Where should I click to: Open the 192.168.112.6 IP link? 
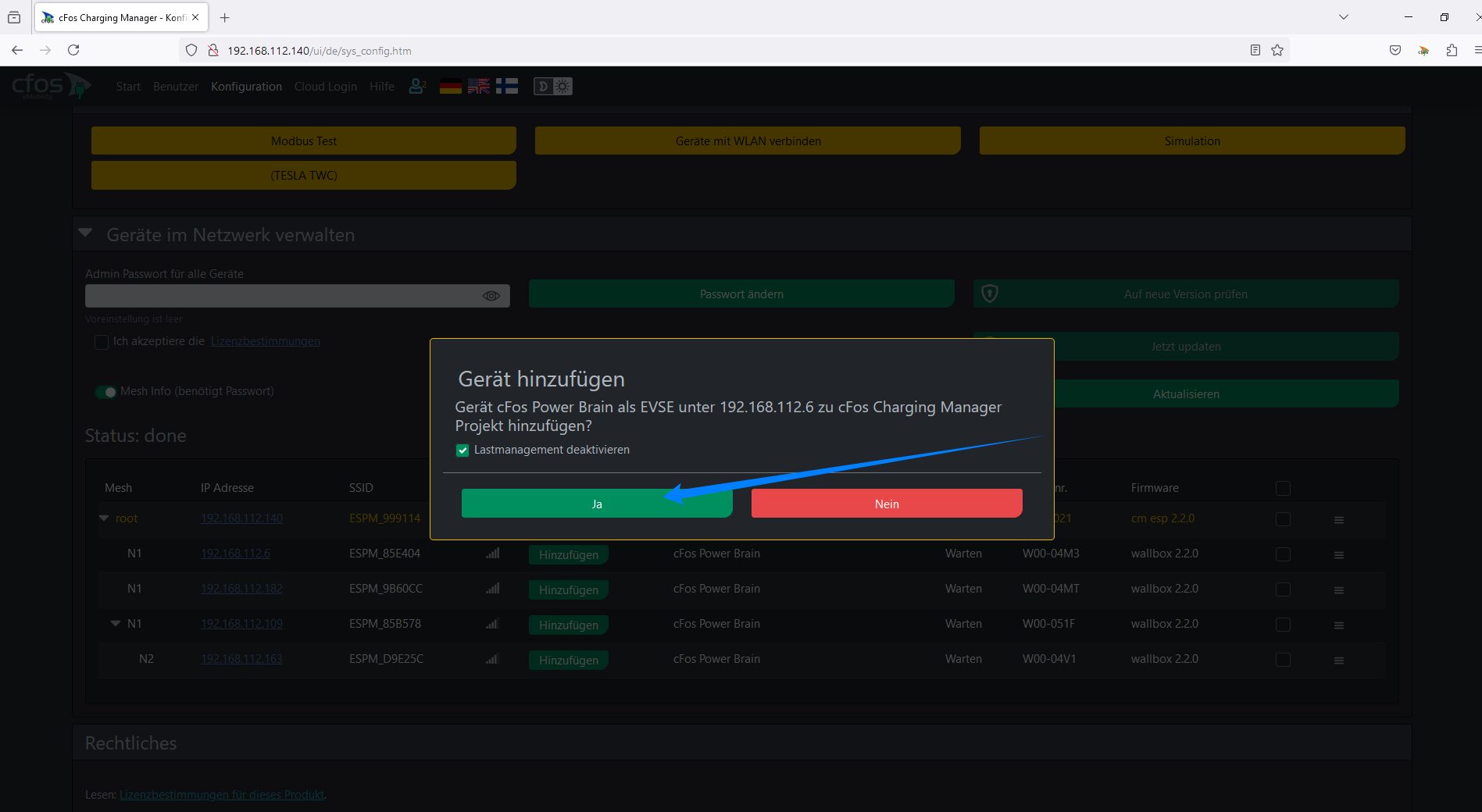tap(235, 554)
